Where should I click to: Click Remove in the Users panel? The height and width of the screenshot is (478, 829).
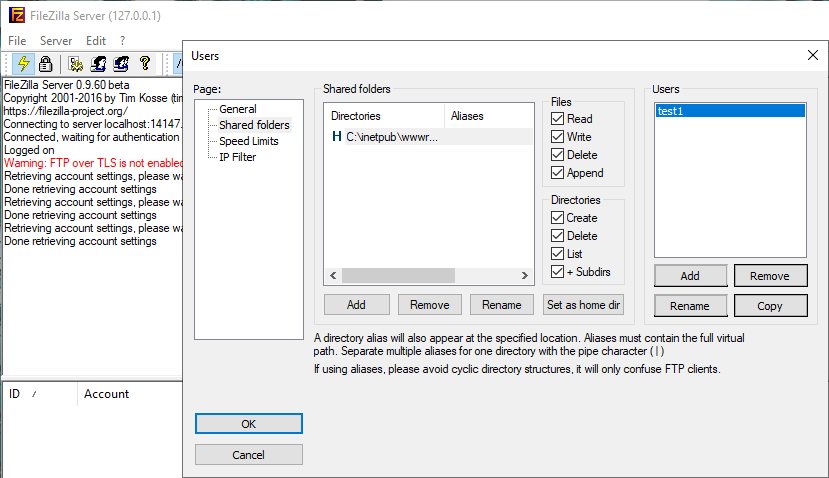pos(770,275)
